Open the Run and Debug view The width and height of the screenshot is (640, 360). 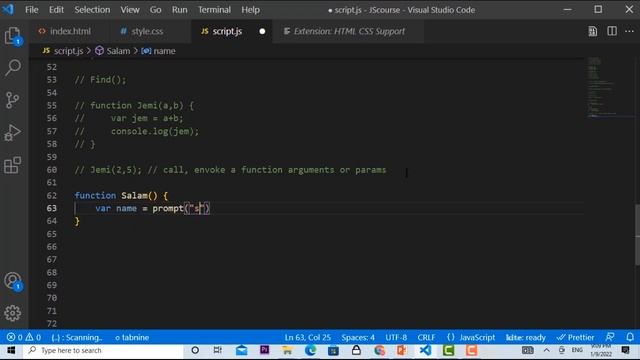tap(13, 133)
